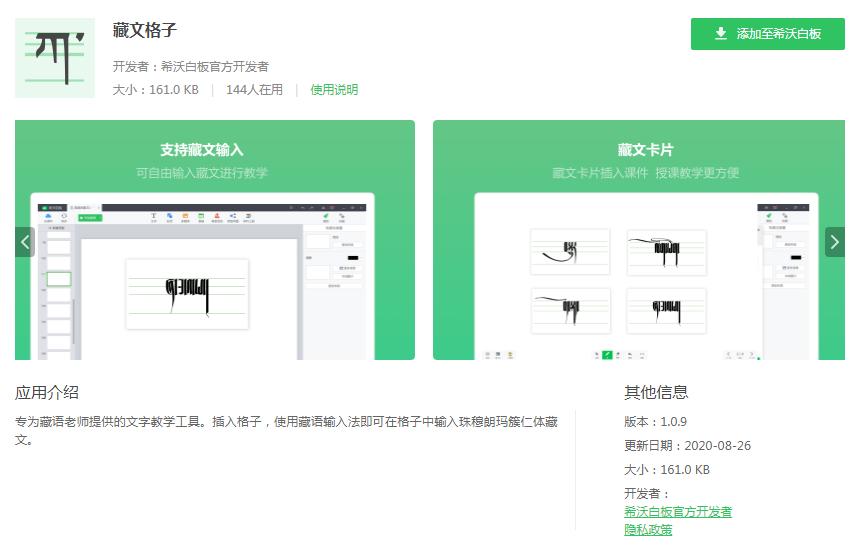854x558 pixels.
Task: Click the 144人在用 text
Action: [254, 90]
